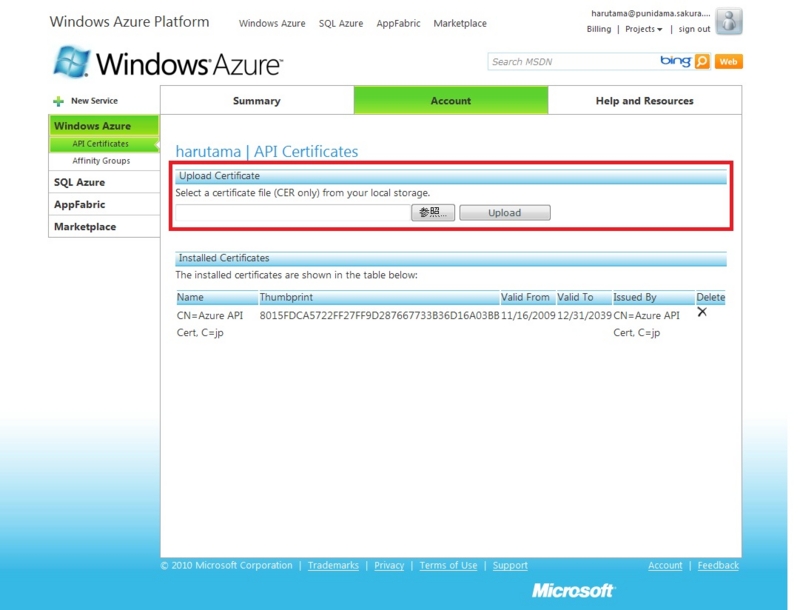
Task: Delete the Azure API Cert certificate
Action: 702,312
